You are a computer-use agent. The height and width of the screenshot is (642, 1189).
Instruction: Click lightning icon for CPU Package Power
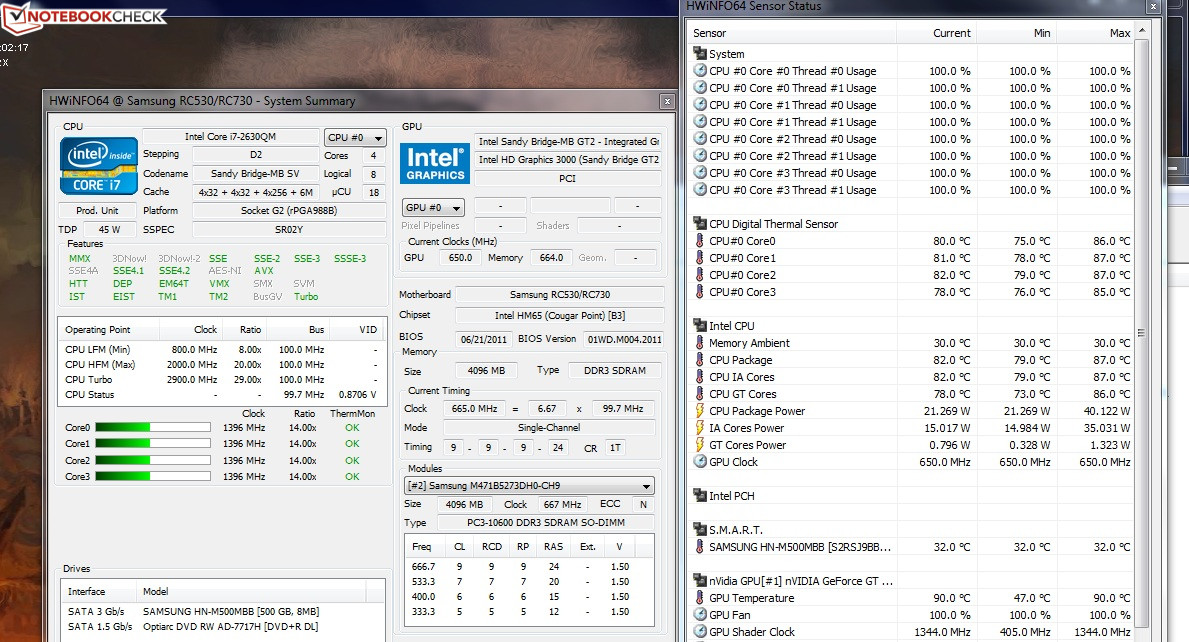tap(700, 411)
